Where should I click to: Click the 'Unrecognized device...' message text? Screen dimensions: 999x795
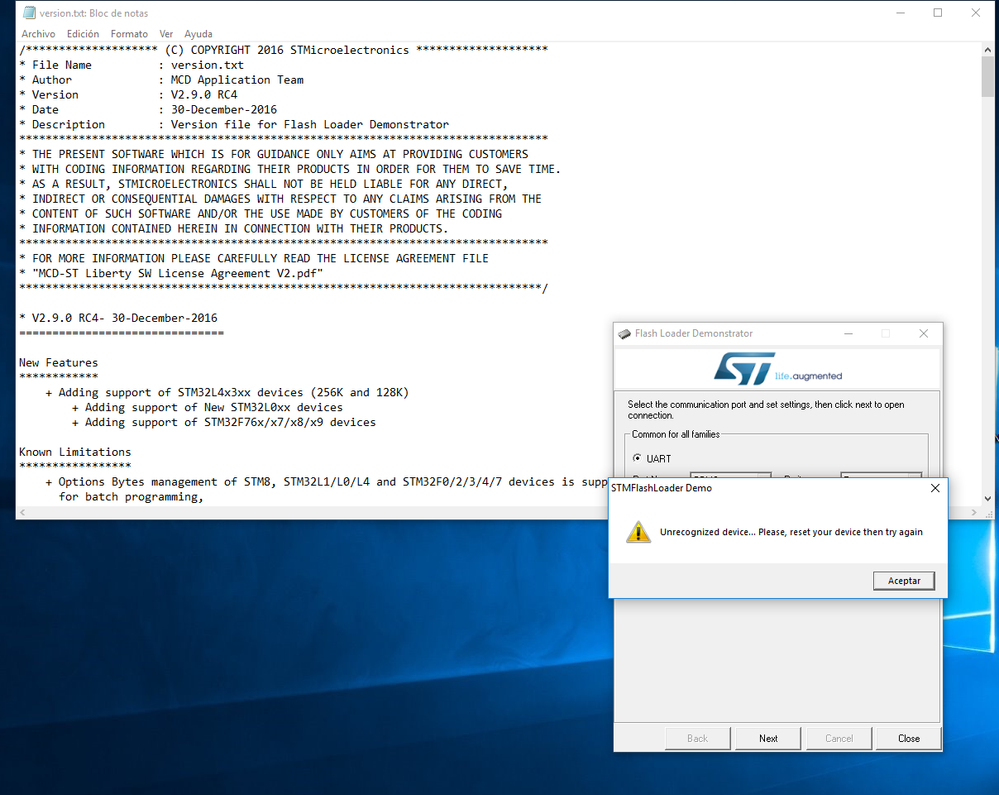tap(791, 532)
